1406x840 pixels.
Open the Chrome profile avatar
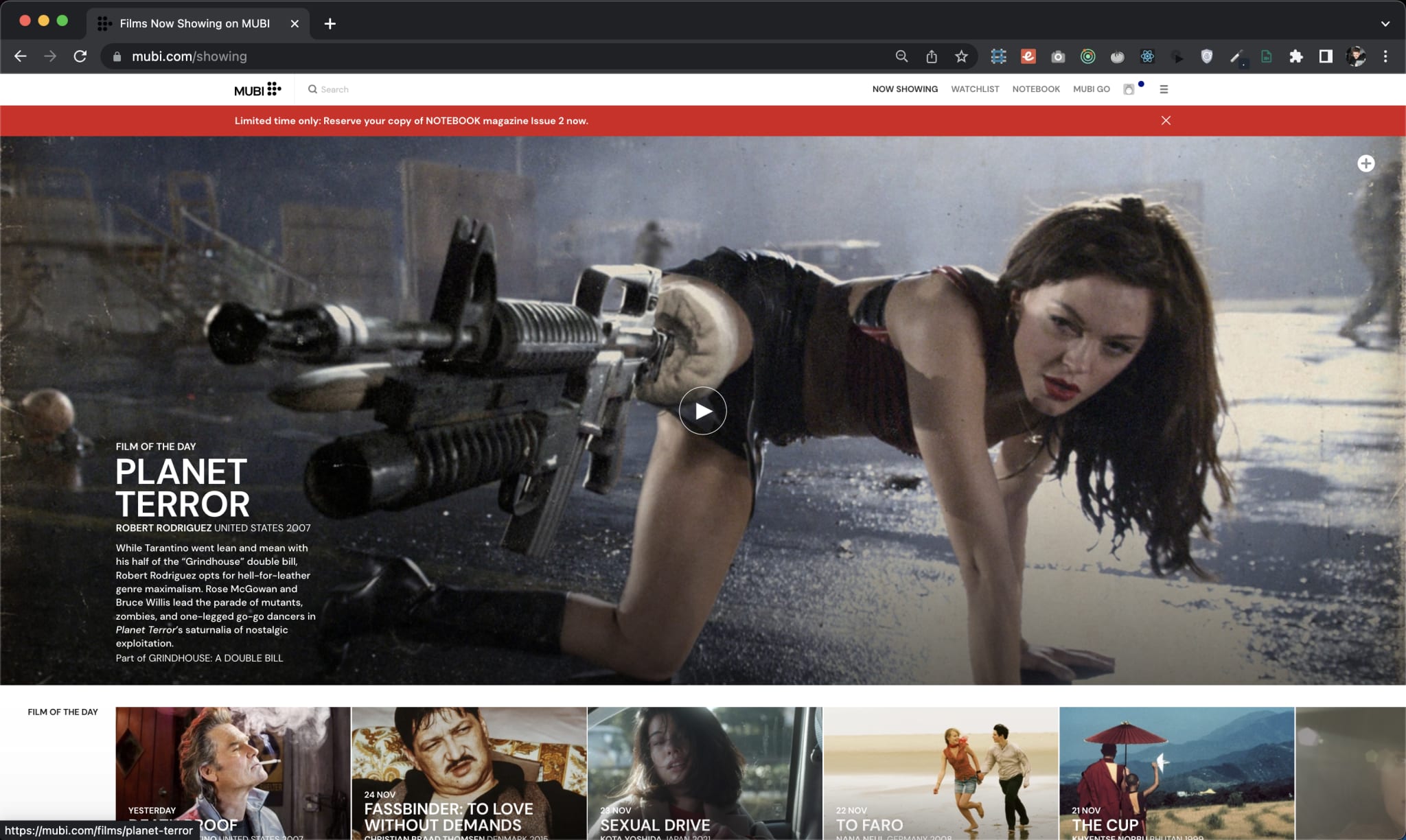pyautogui.click(x=1356, y=56)
